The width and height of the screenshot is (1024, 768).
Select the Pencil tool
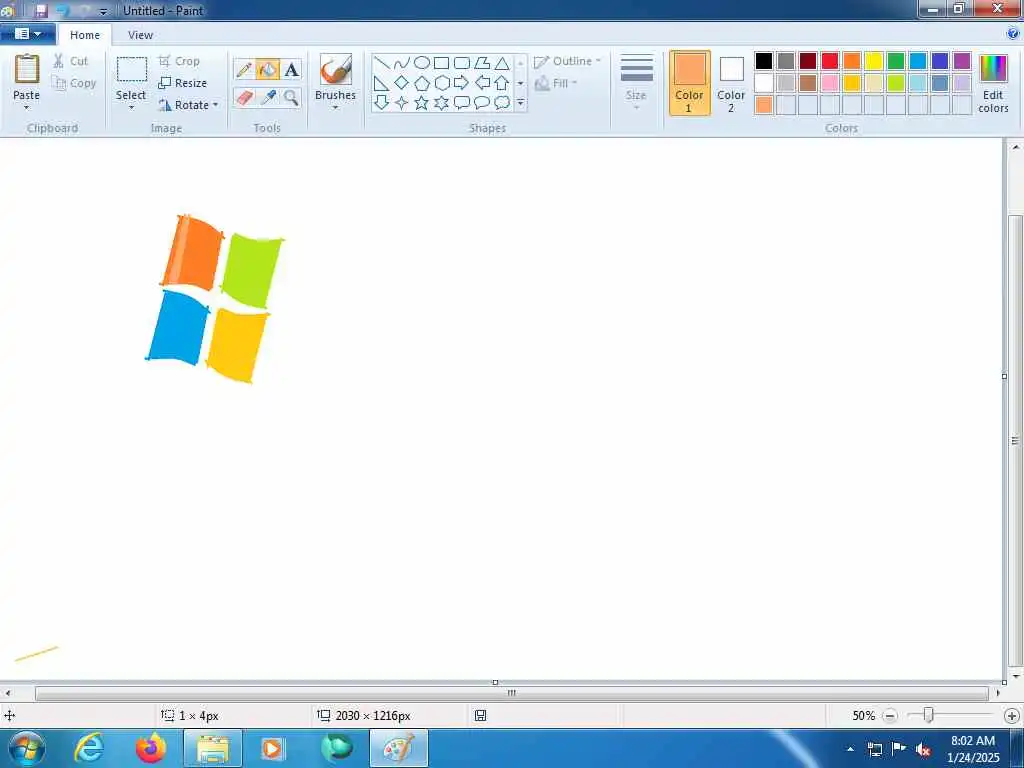tap(244, 69)
